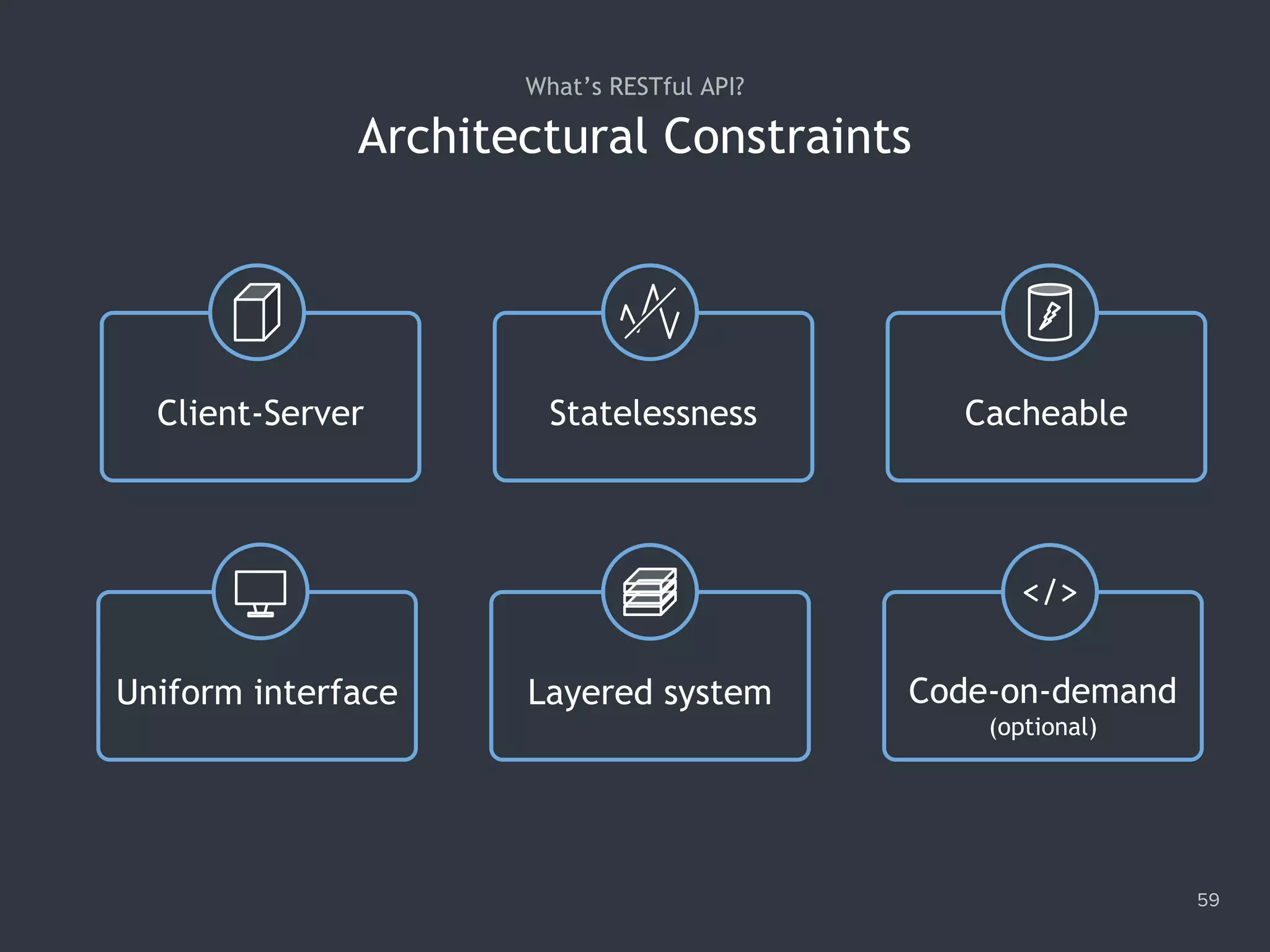1270x952 pixels.
Task: Click the code brackets icon above Code-on-demand
Action: point(1049,592)
